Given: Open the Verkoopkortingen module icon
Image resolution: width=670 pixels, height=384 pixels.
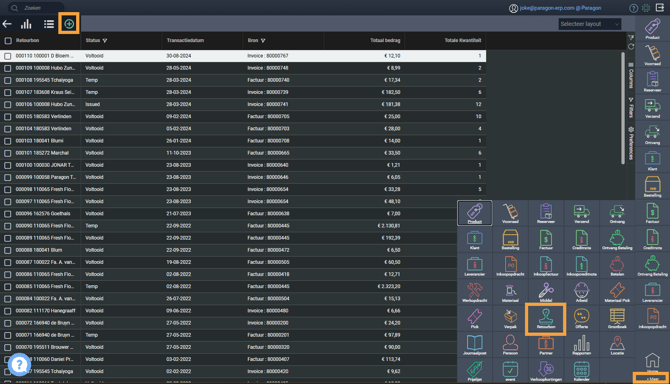Looking at the screenshot, I should pos(546,371).
